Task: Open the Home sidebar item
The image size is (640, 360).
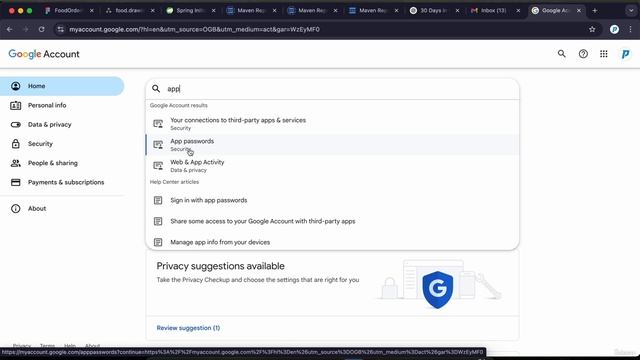Action: pyautogui.click(x=62, y=86)
